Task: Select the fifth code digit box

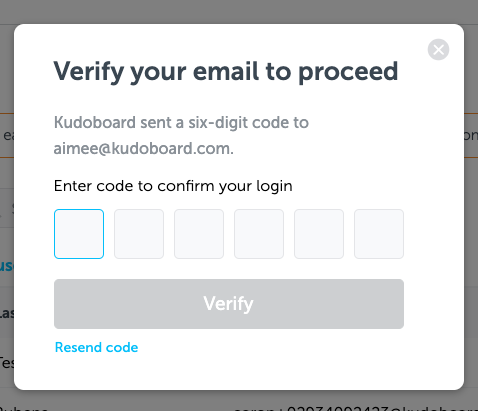Action: [x=319, y=234]
